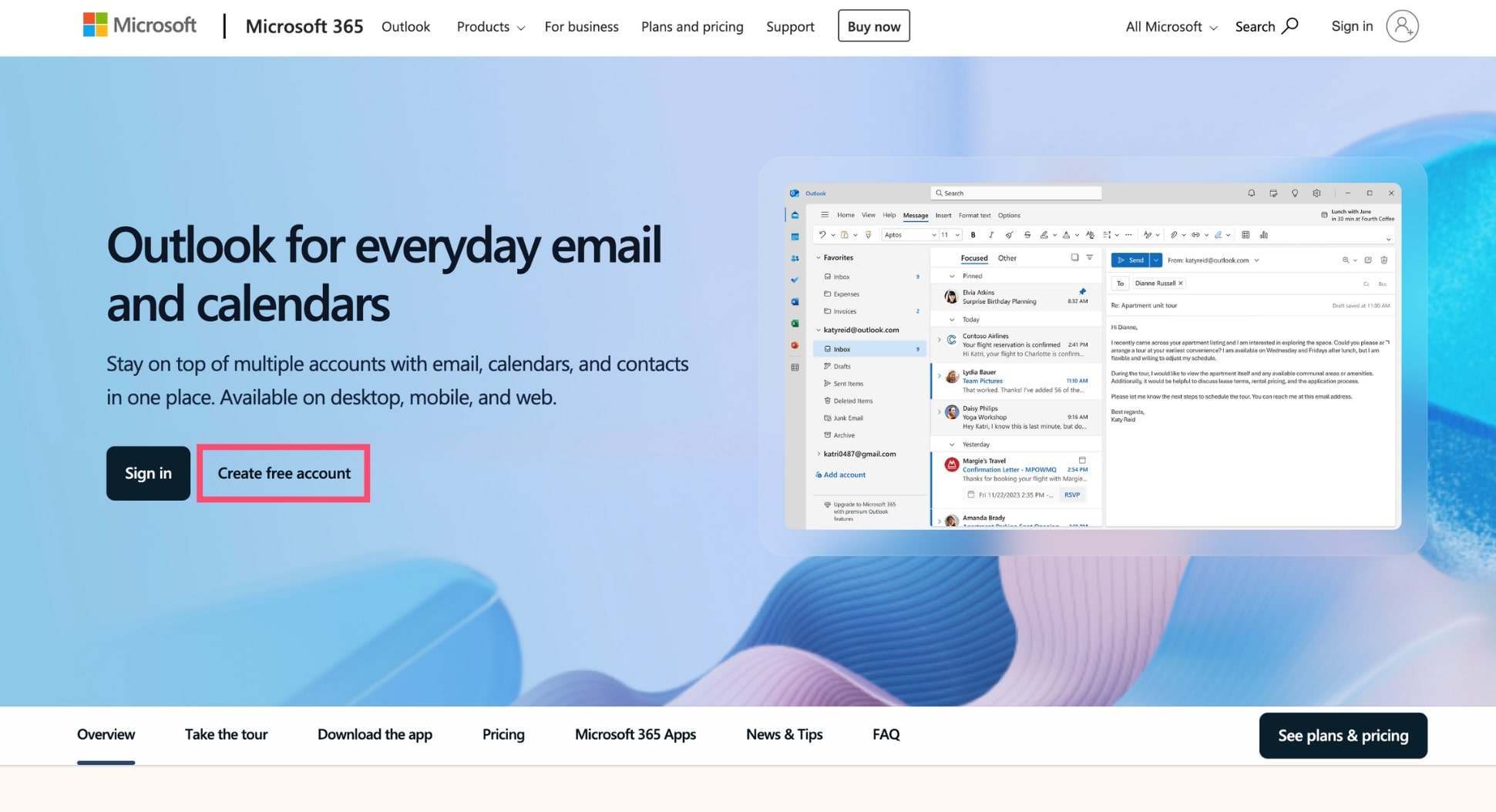Image resolution: width=1496 pixels, height=812 pixels.
Task: Open the Excel icon in the Outlook preview sidebar
Action: (x=795, y=324)
